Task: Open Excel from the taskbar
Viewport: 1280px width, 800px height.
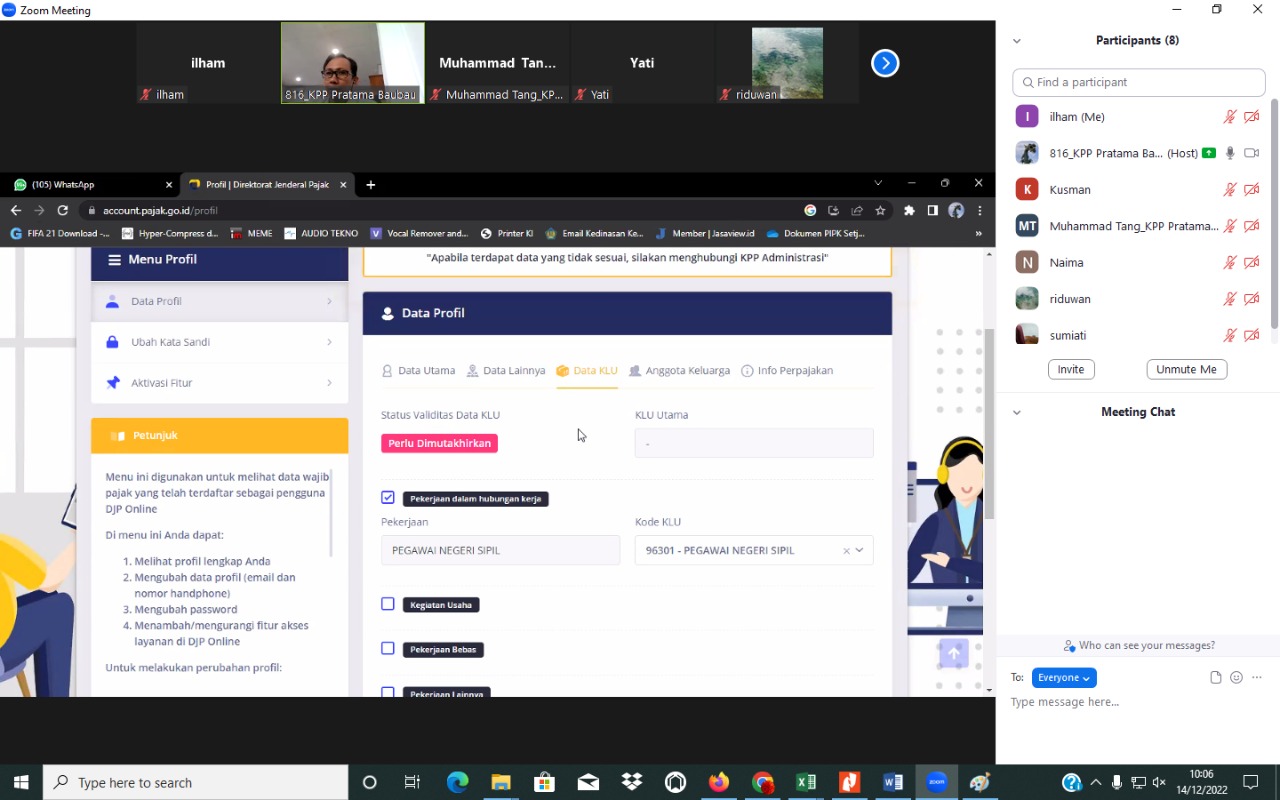Action: (x=806, y=782)
